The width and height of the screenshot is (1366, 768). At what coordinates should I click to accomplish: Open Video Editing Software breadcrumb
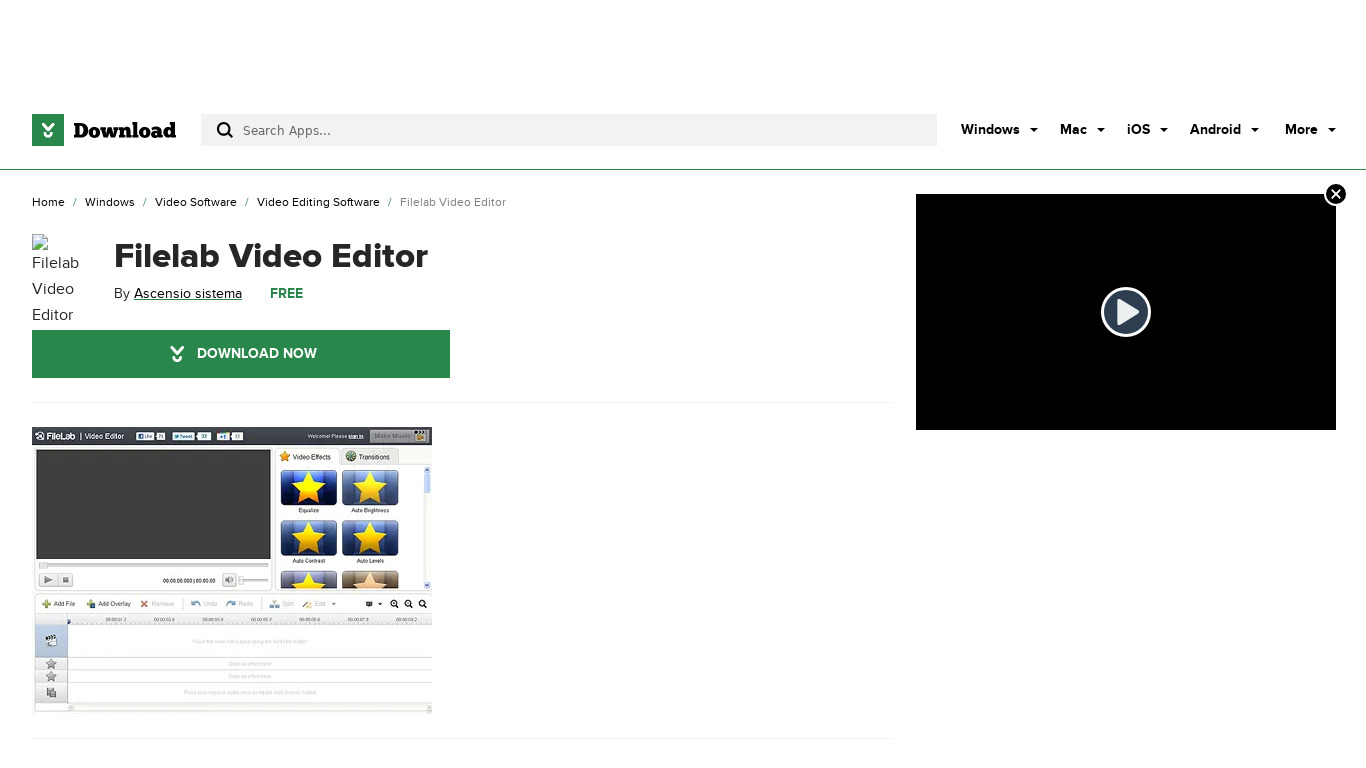[318, 202]
